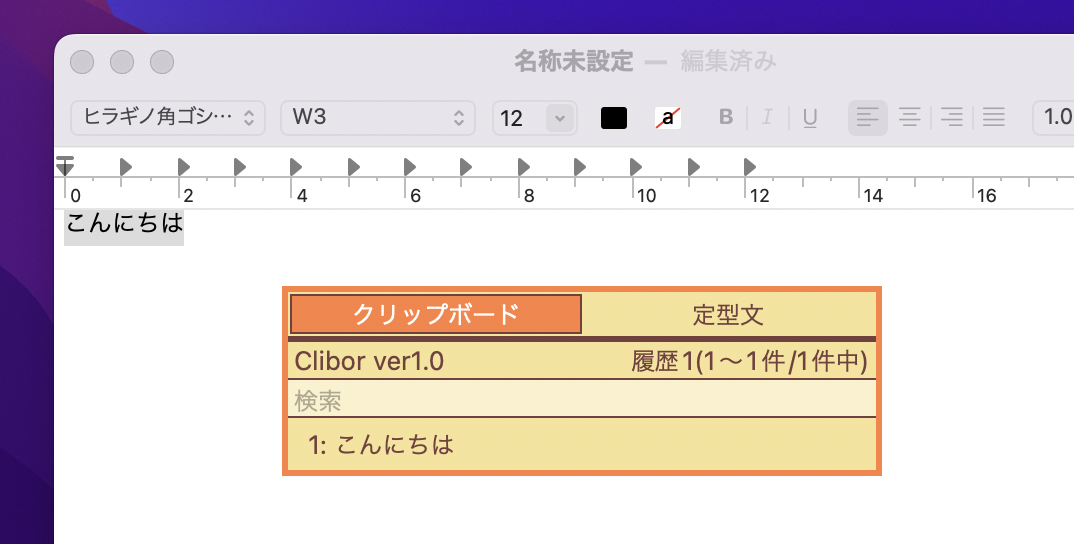Toggle italic text formatting
The width and height of the screenshot is (1074, 544).
pyautogui.click(x=767, y=118)
